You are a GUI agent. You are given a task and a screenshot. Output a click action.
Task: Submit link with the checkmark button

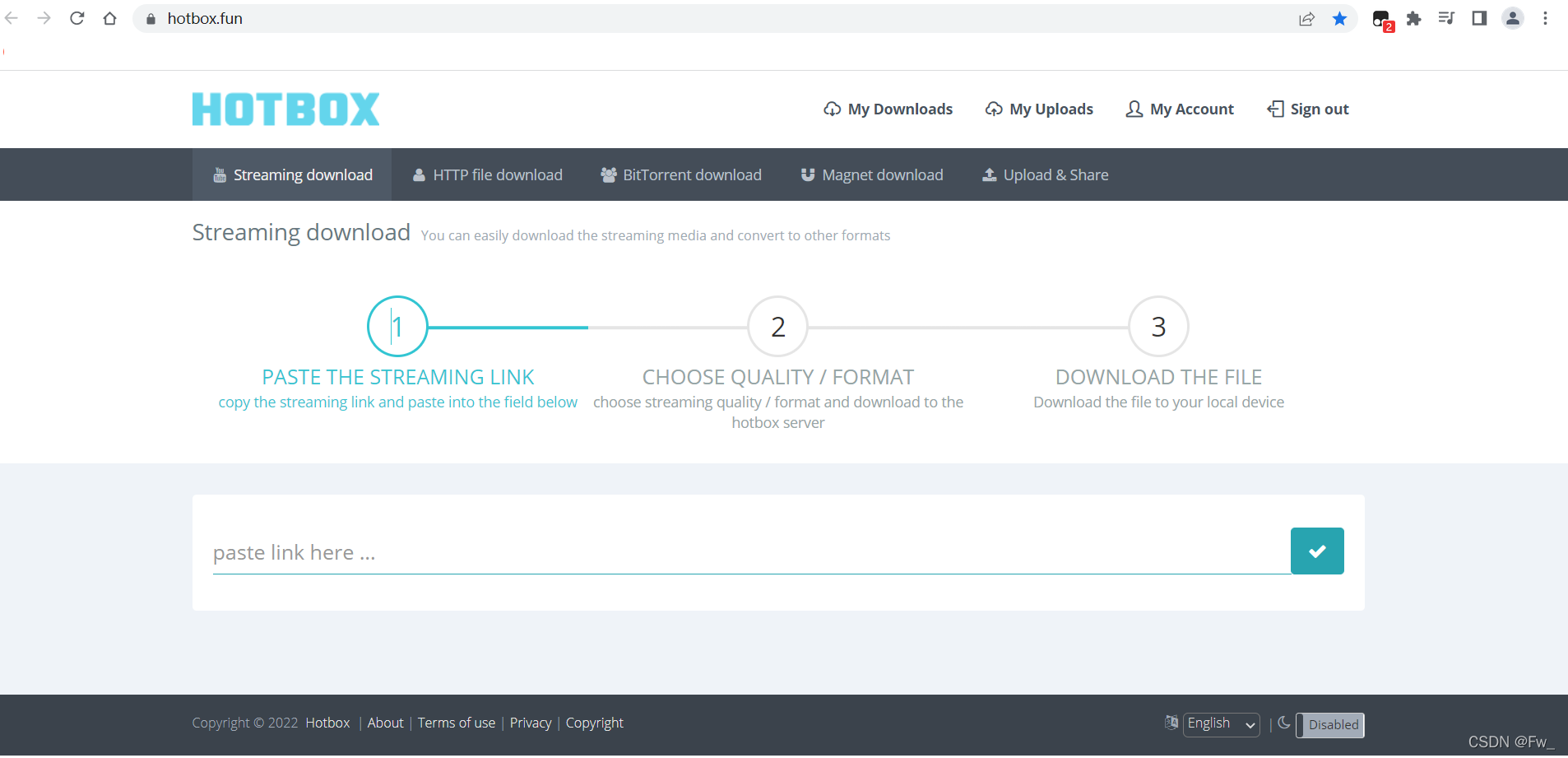(x=1317, y=551)
